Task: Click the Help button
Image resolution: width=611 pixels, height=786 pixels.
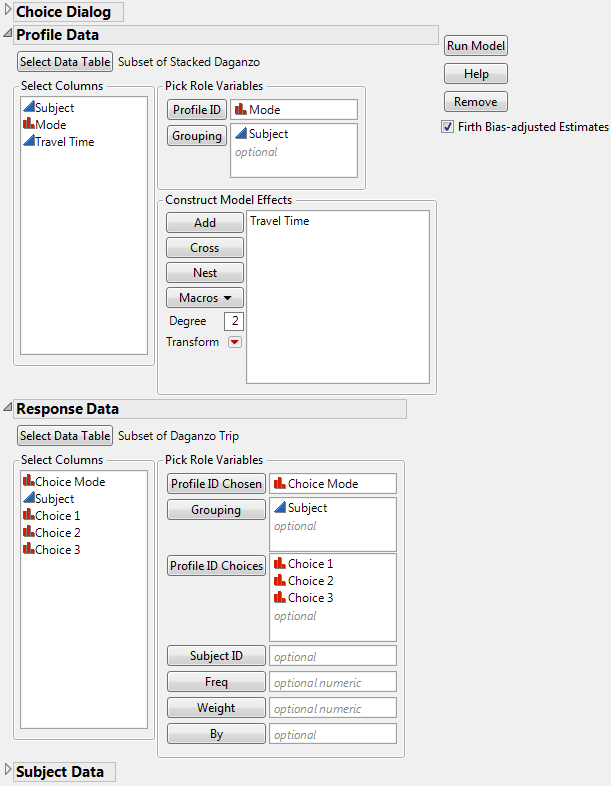Action: pyautogui.click(x=476, y=74)
